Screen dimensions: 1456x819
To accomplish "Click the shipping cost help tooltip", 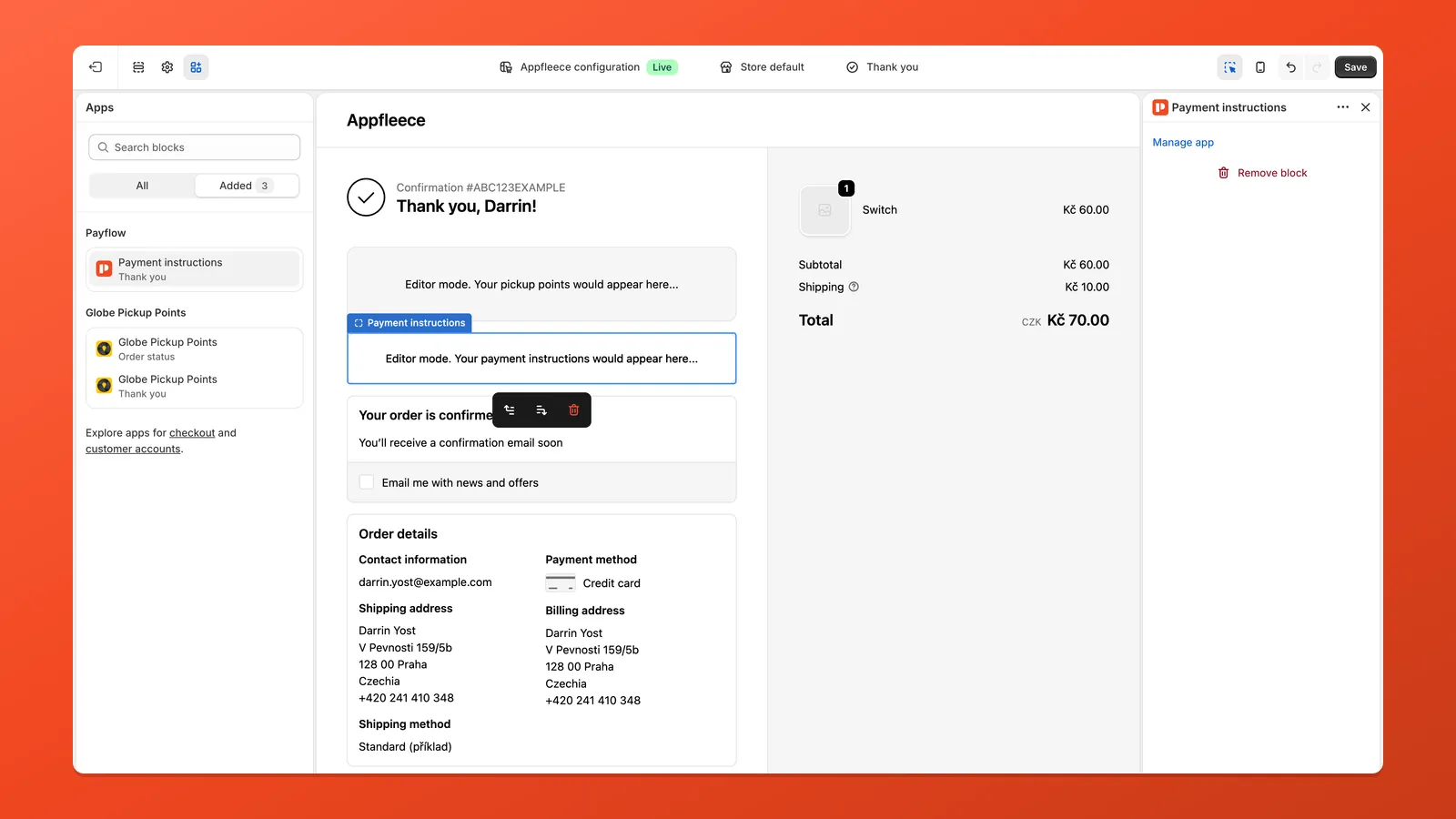I will coord(854,287).
